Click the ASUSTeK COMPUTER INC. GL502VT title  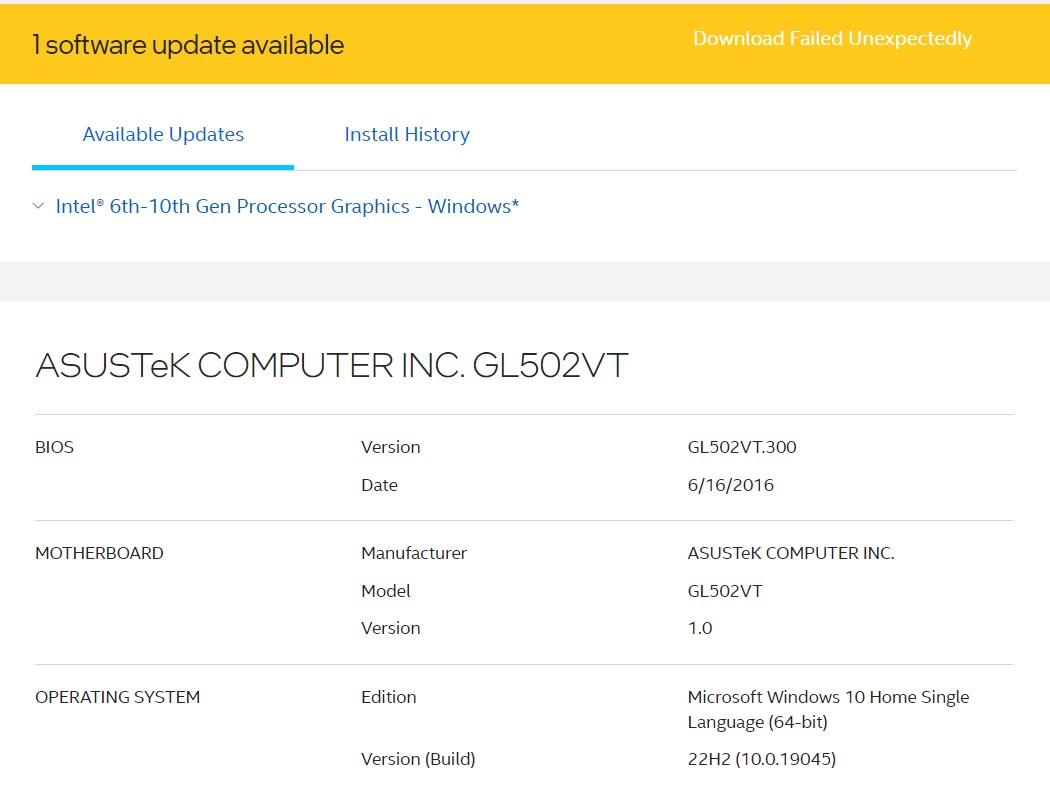(331, 366)
